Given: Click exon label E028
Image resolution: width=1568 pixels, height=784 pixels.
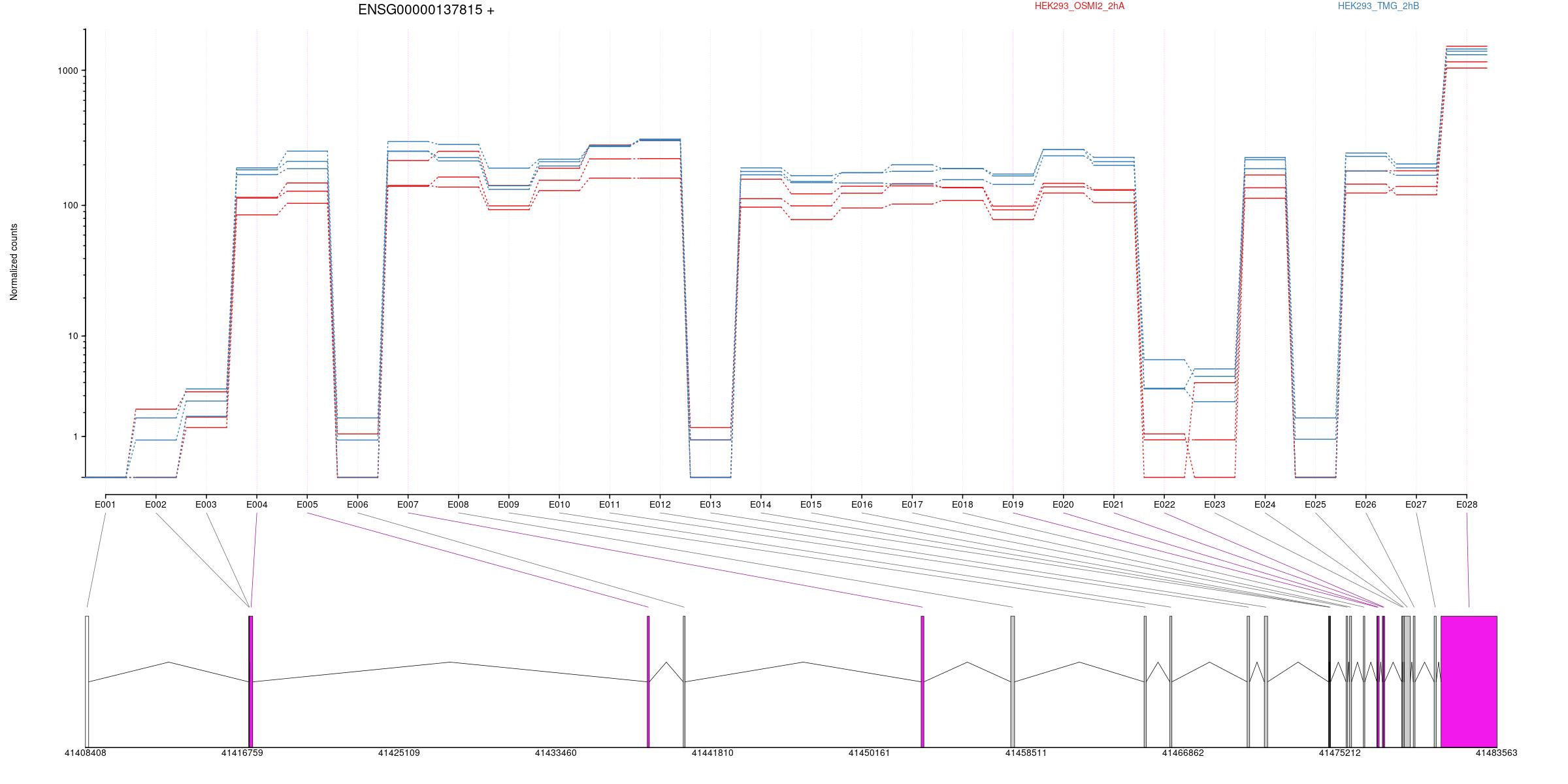Looking at the screenshot, I should tap(1467, 504).
